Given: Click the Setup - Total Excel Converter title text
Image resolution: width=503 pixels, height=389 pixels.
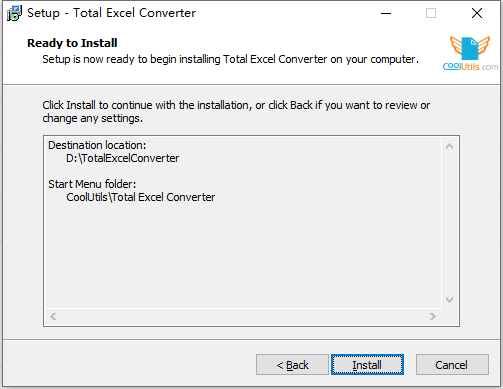Looking at the screenshot, I should (111, 13).
